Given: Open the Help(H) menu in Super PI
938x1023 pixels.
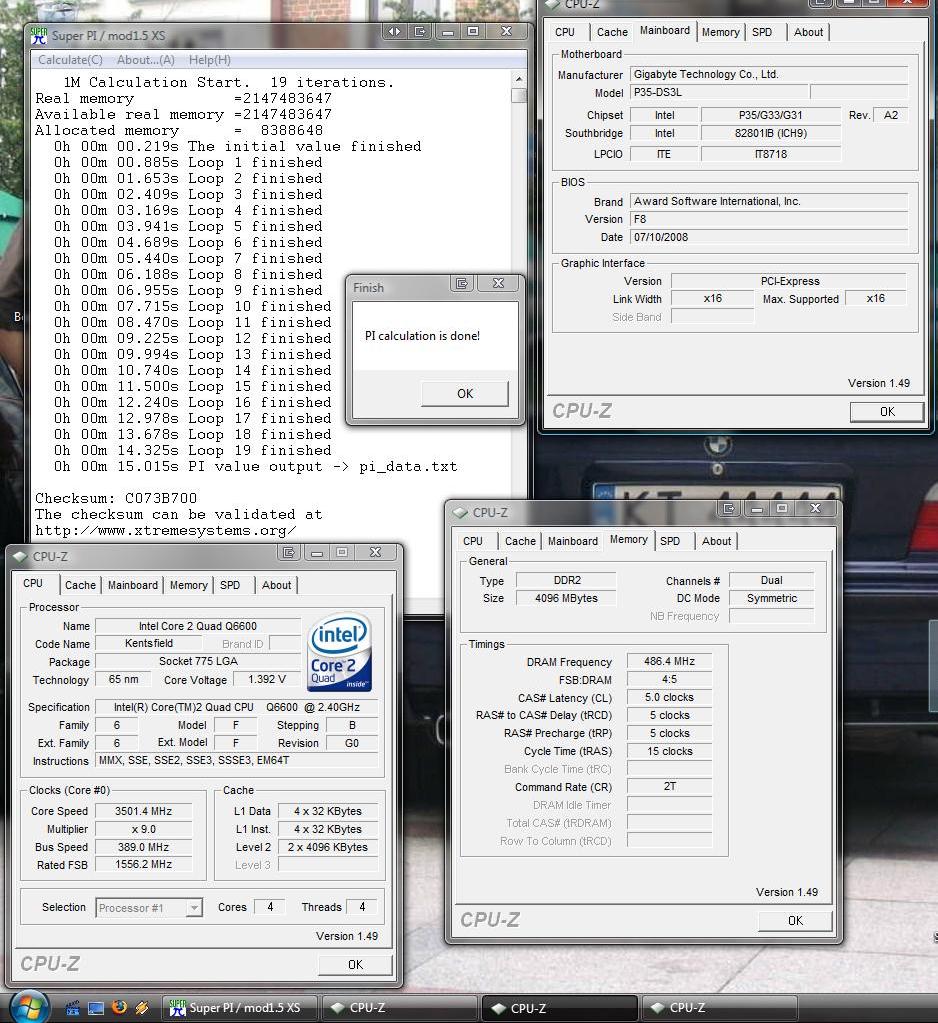Looking at the screenshot, I should (x=209, y=60).
